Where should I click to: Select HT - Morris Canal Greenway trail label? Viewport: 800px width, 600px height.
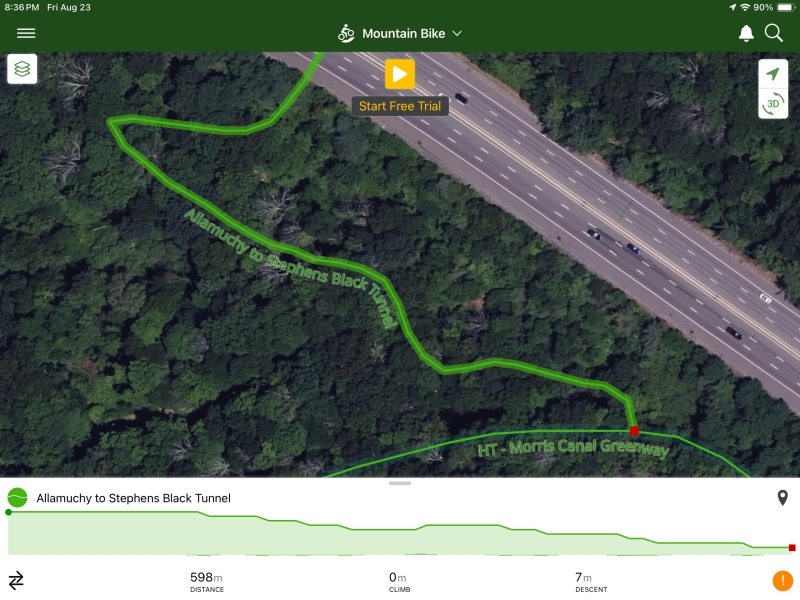click(x=573, y=448)
